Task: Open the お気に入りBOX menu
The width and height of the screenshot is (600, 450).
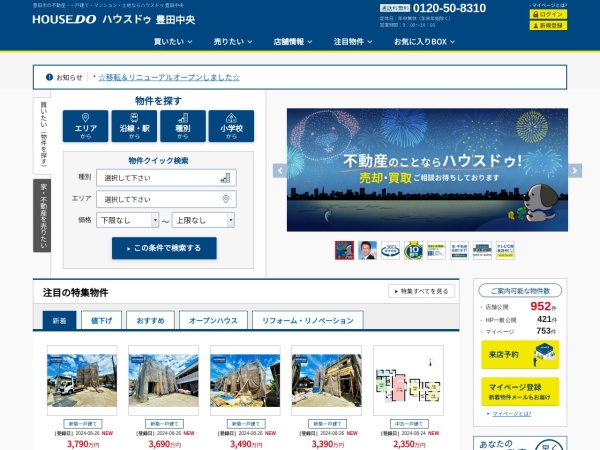Action: tap(424, 42)
